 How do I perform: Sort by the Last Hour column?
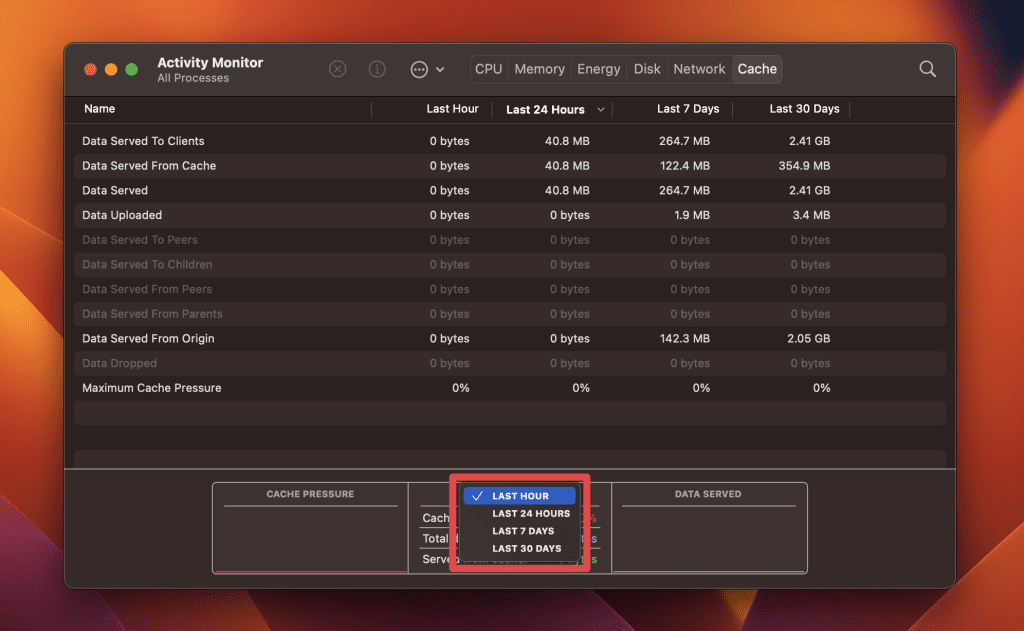[452, 108]
